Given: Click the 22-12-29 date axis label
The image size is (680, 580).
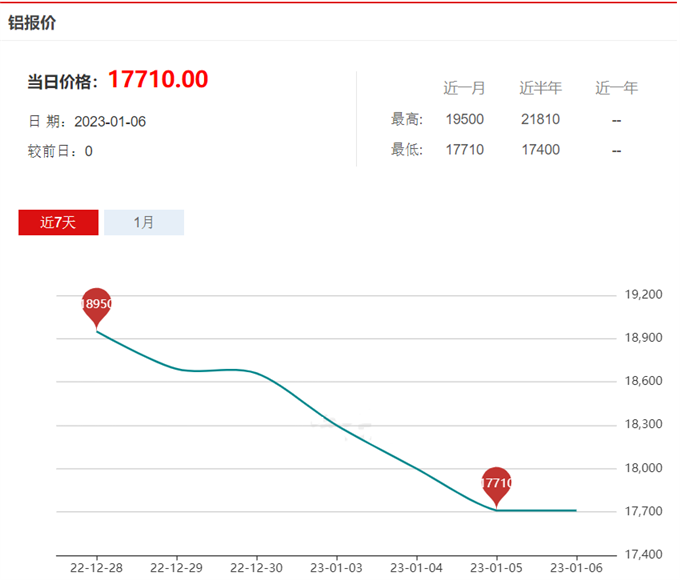Looking at the screenshot, I should click(x=177, y=567).
